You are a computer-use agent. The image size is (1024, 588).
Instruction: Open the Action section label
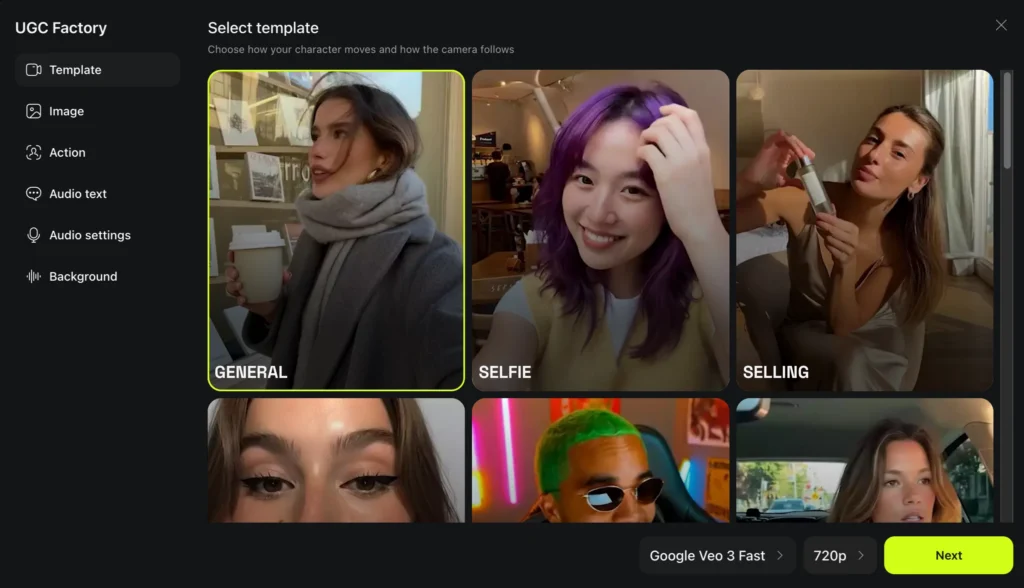point(68,153)
